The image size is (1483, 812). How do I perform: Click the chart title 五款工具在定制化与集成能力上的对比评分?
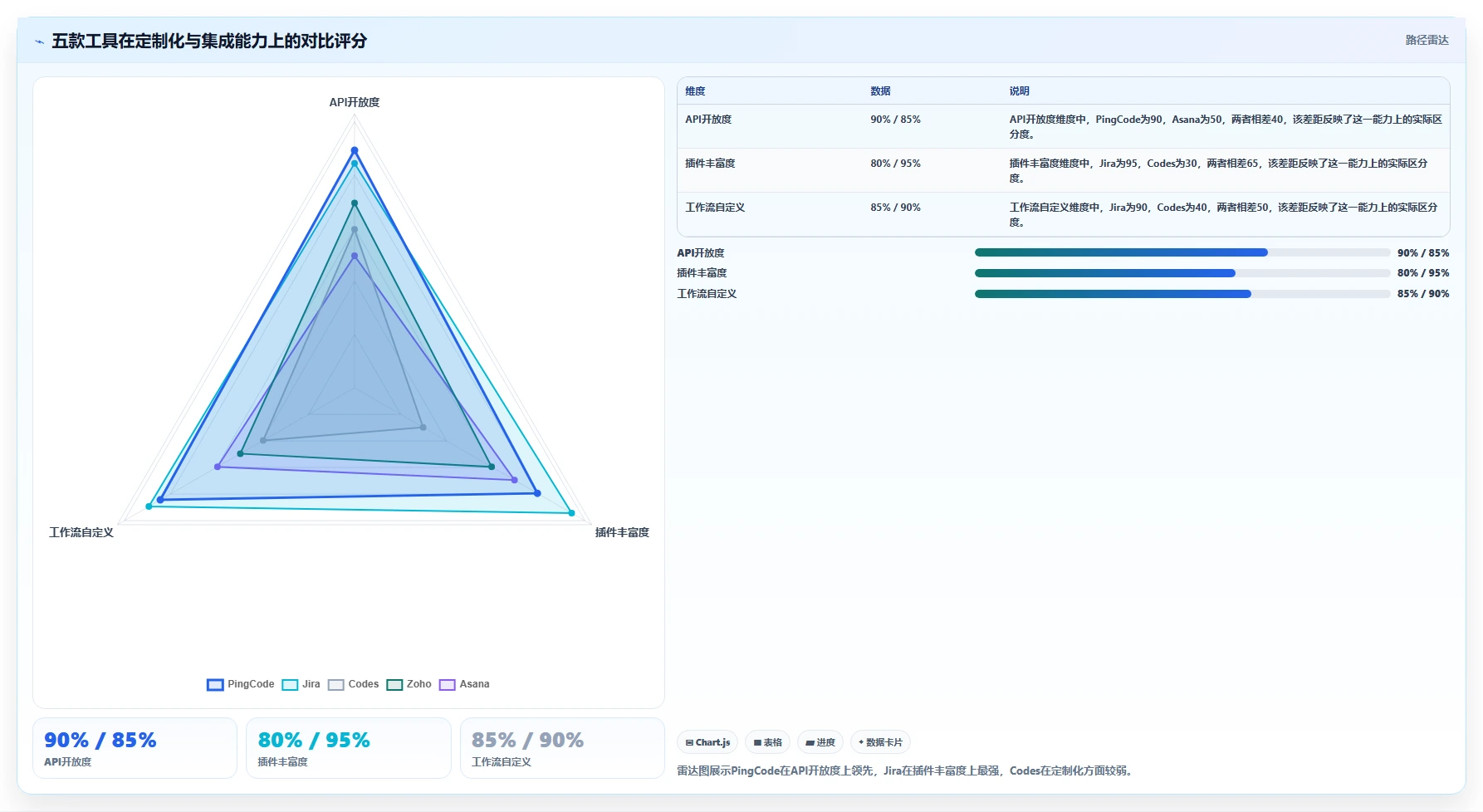tap(209, 41)
